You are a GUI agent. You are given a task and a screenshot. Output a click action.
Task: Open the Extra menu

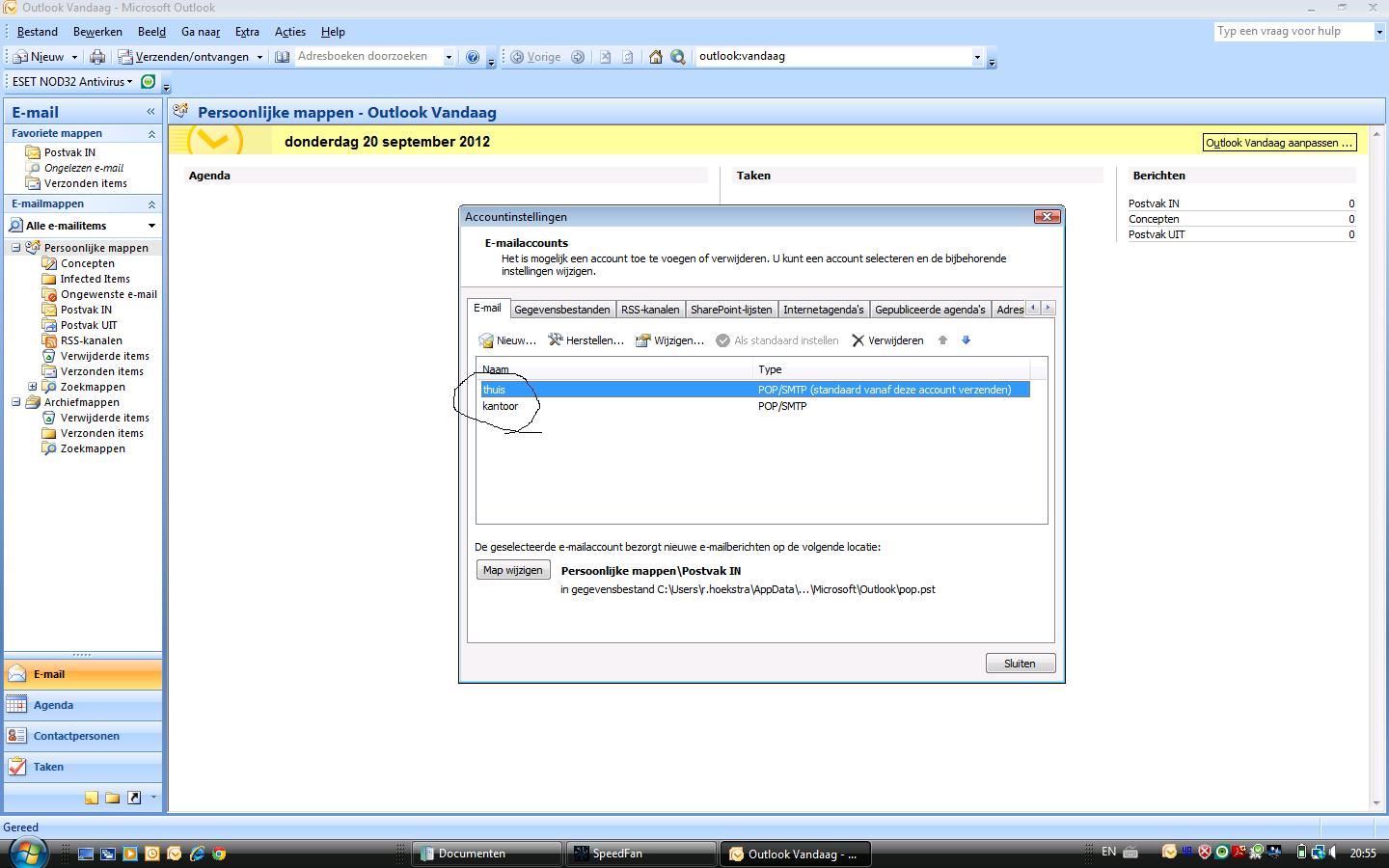[x=247, y=32]
